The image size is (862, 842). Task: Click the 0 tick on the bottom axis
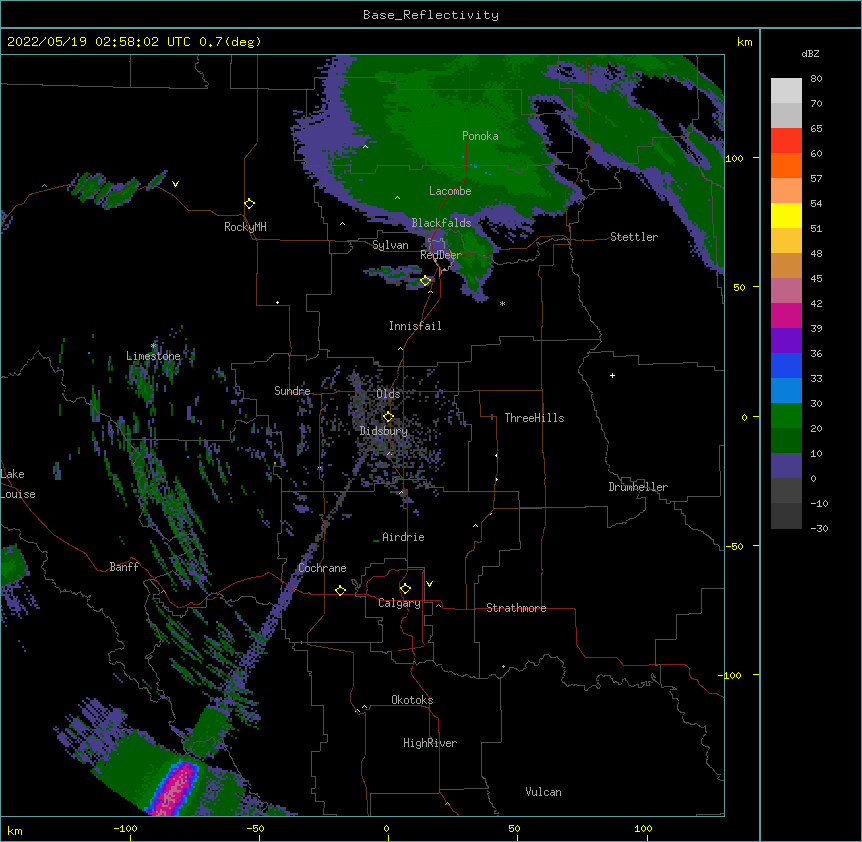click(386, 828)
